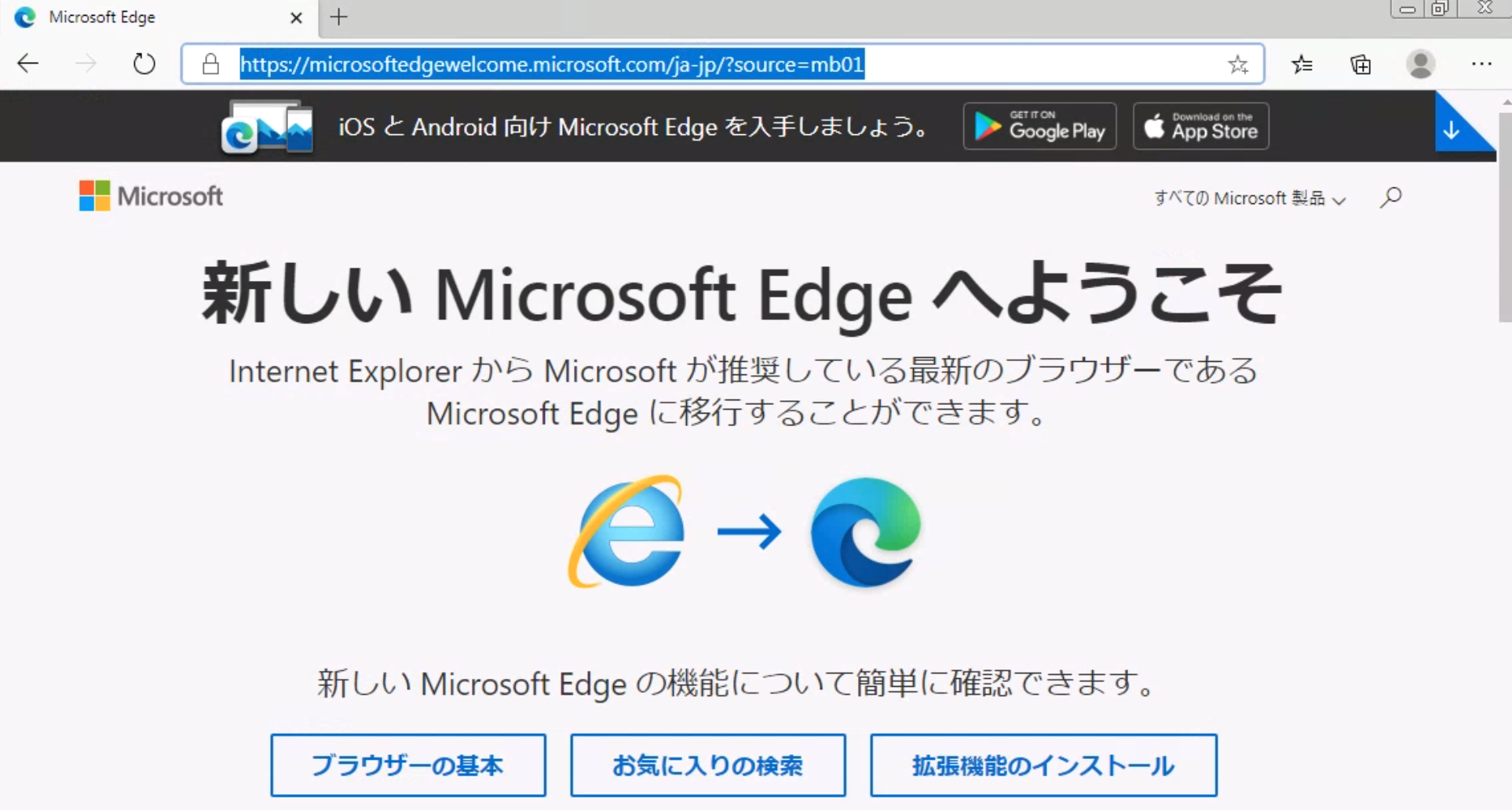This screenshot has height=810, width=1512.
Task: Go back with the browser back arrow
Action: pos(28,64)
